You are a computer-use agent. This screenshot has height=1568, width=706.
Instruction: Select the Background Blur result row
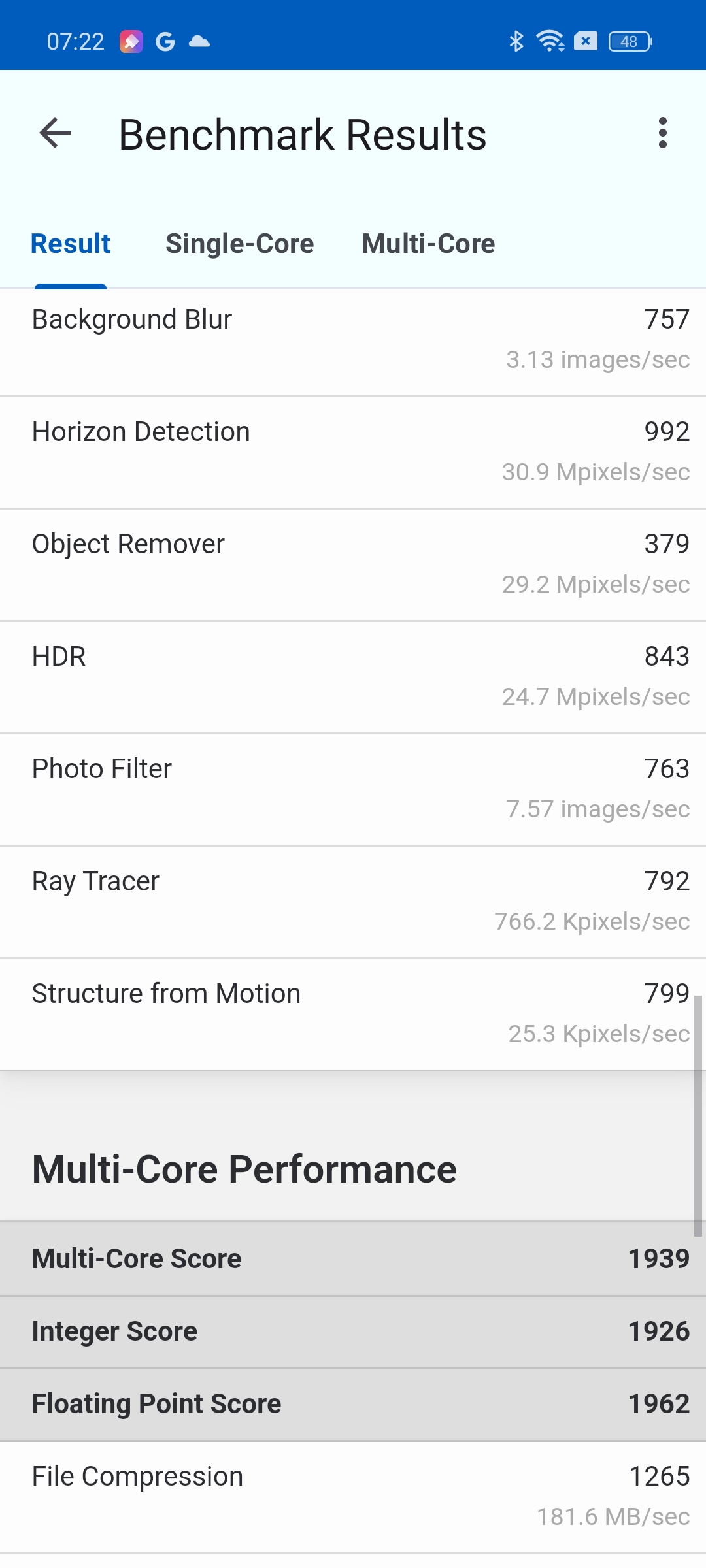tap(353, 340)
